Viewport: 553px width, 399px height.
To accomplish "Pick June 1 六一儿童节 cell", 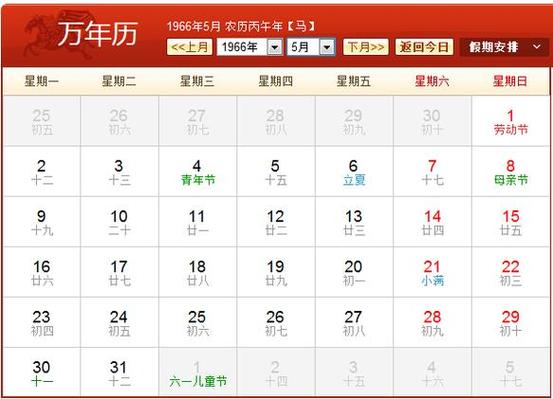I will [198, 373].
